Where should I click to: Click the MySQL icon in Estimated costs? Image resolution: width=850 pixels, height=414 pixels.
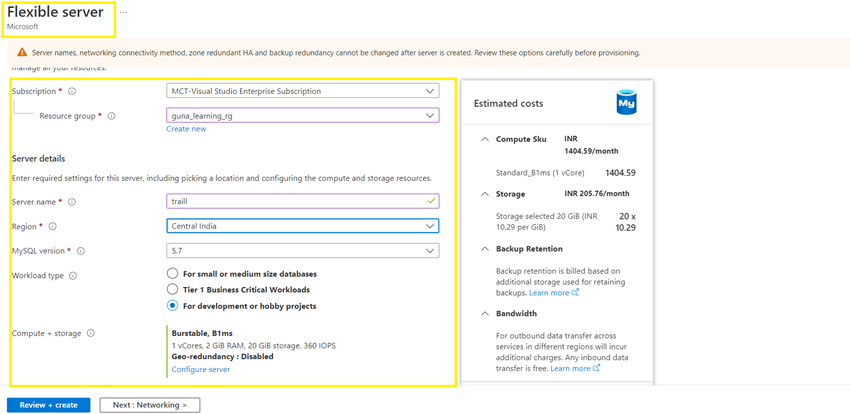click(x=626, y=102)
